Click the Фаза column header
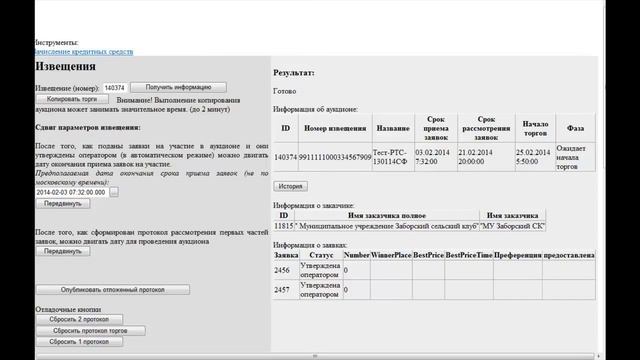The width and height of the screenshot is (640, 360). (x=575, y=128)
